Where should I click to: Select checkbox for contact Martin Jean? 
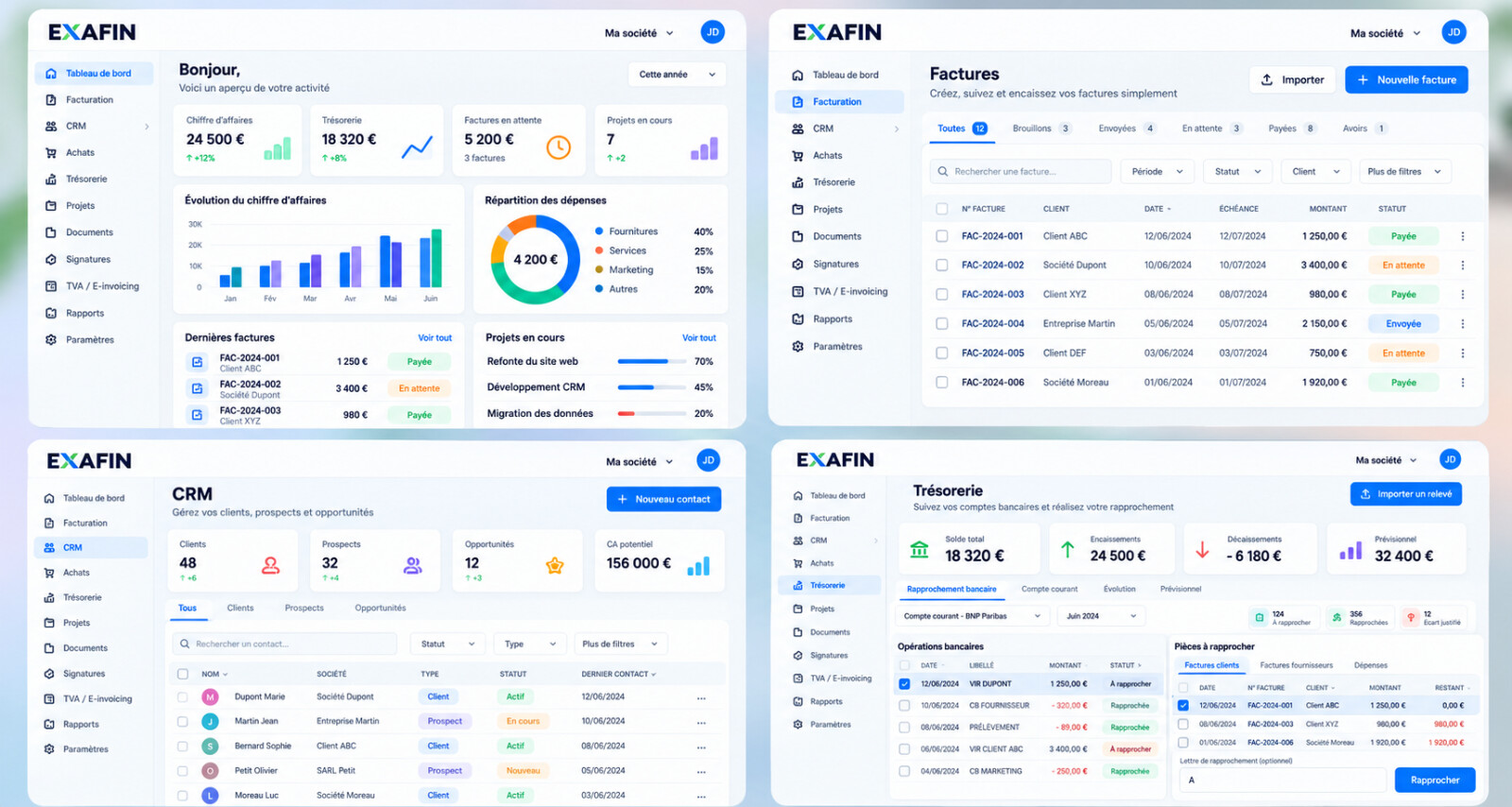click(x=182, y=721)
